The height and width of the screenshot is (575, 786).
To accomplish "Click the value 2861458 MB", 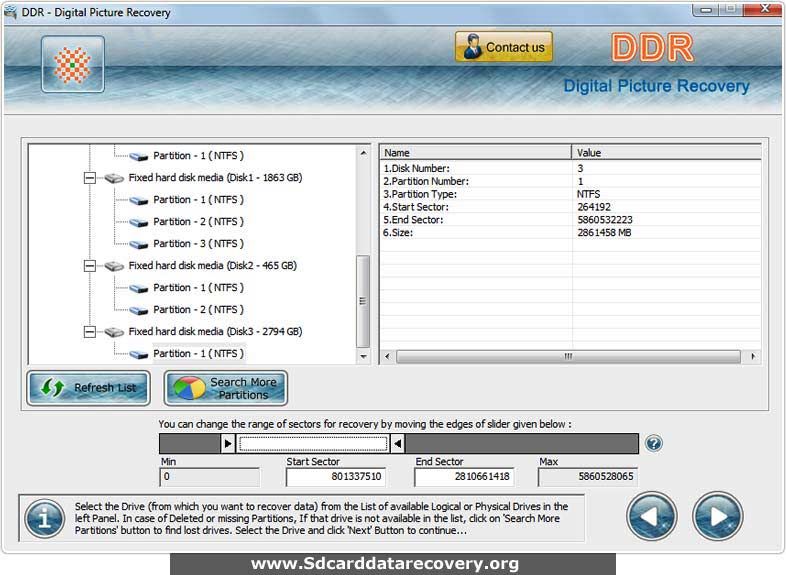I will 604,233.
